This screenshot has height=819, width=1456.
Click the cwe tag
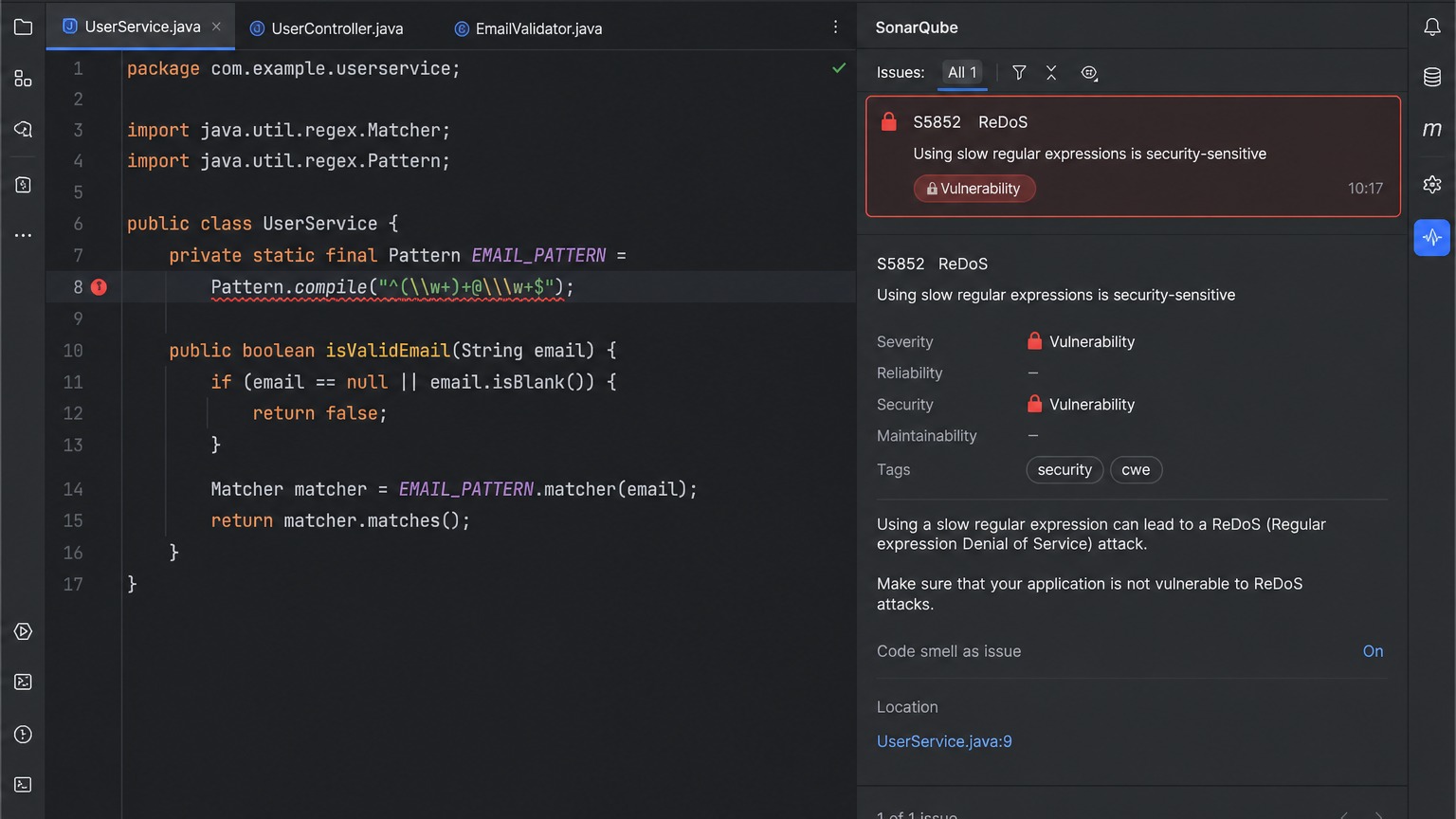(x=1136, y=470)
